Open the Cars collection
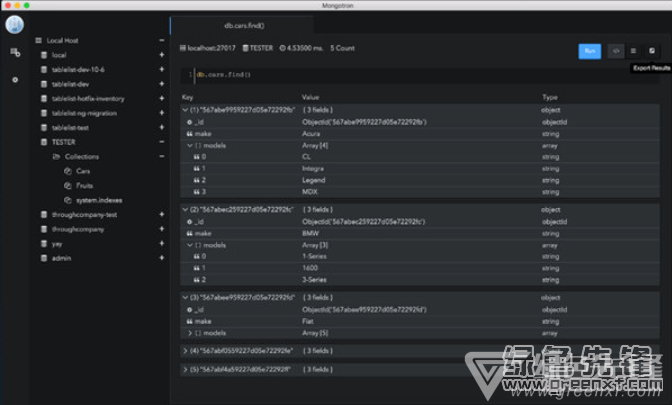 pos(83,171)
